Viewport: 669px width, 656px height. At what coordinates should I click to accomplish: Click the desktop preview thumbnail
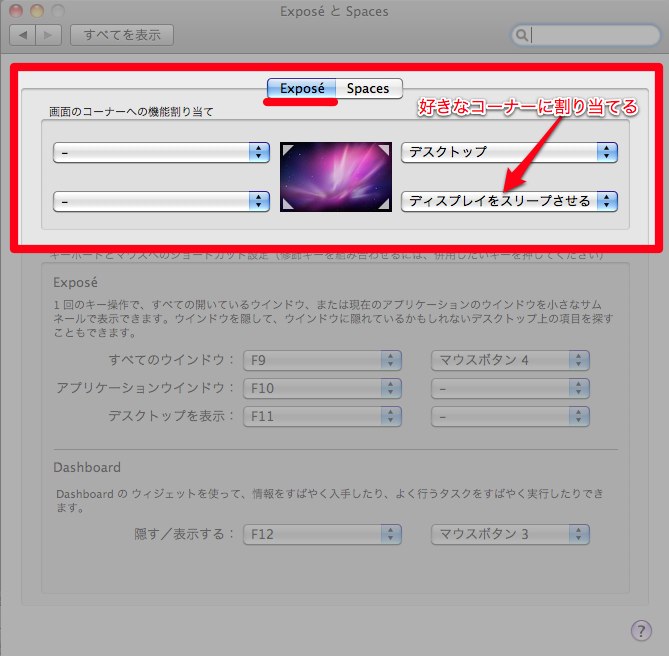(336, 177)
